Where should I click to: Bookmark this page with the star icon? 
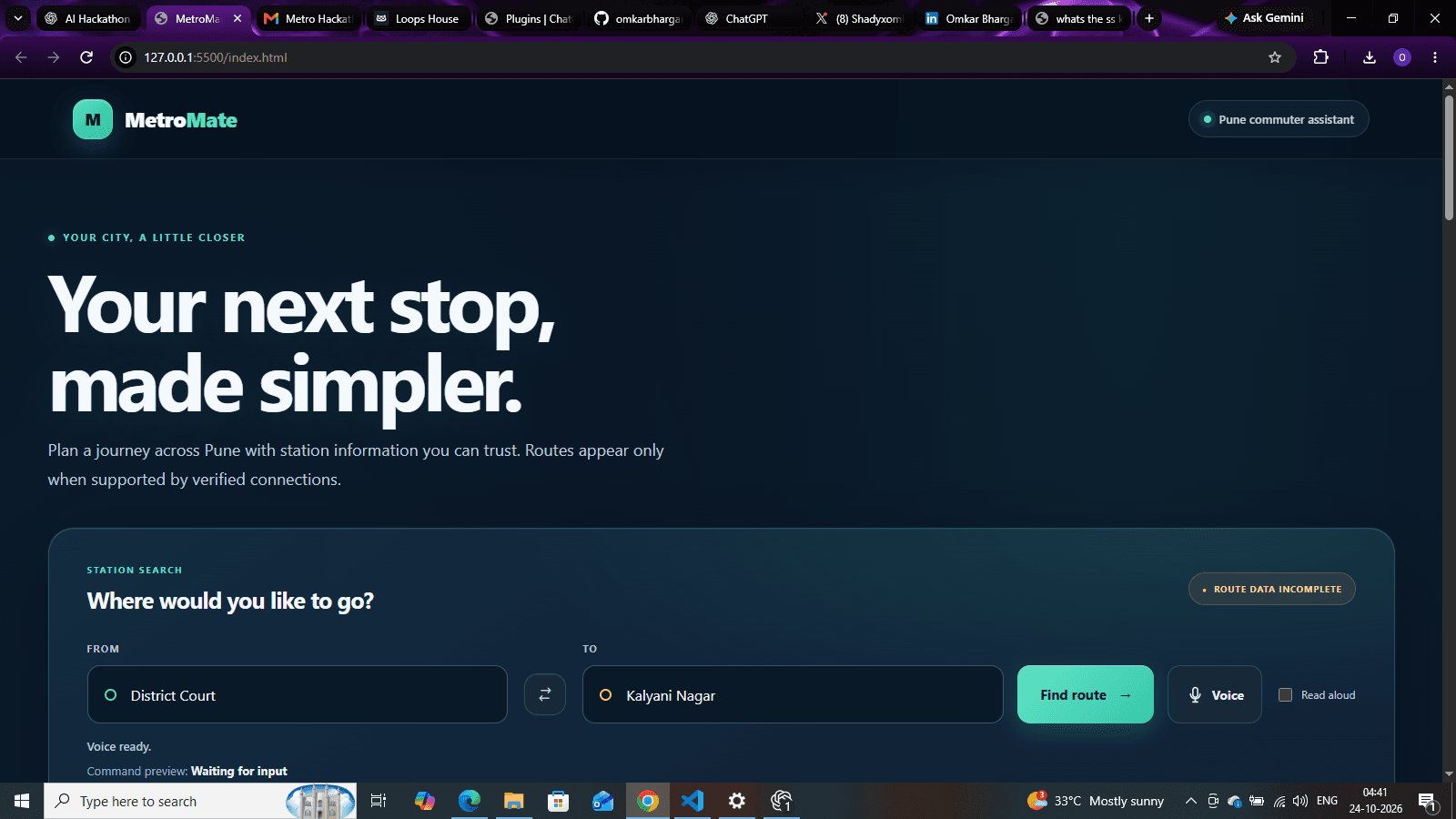tap(1275, 57)
